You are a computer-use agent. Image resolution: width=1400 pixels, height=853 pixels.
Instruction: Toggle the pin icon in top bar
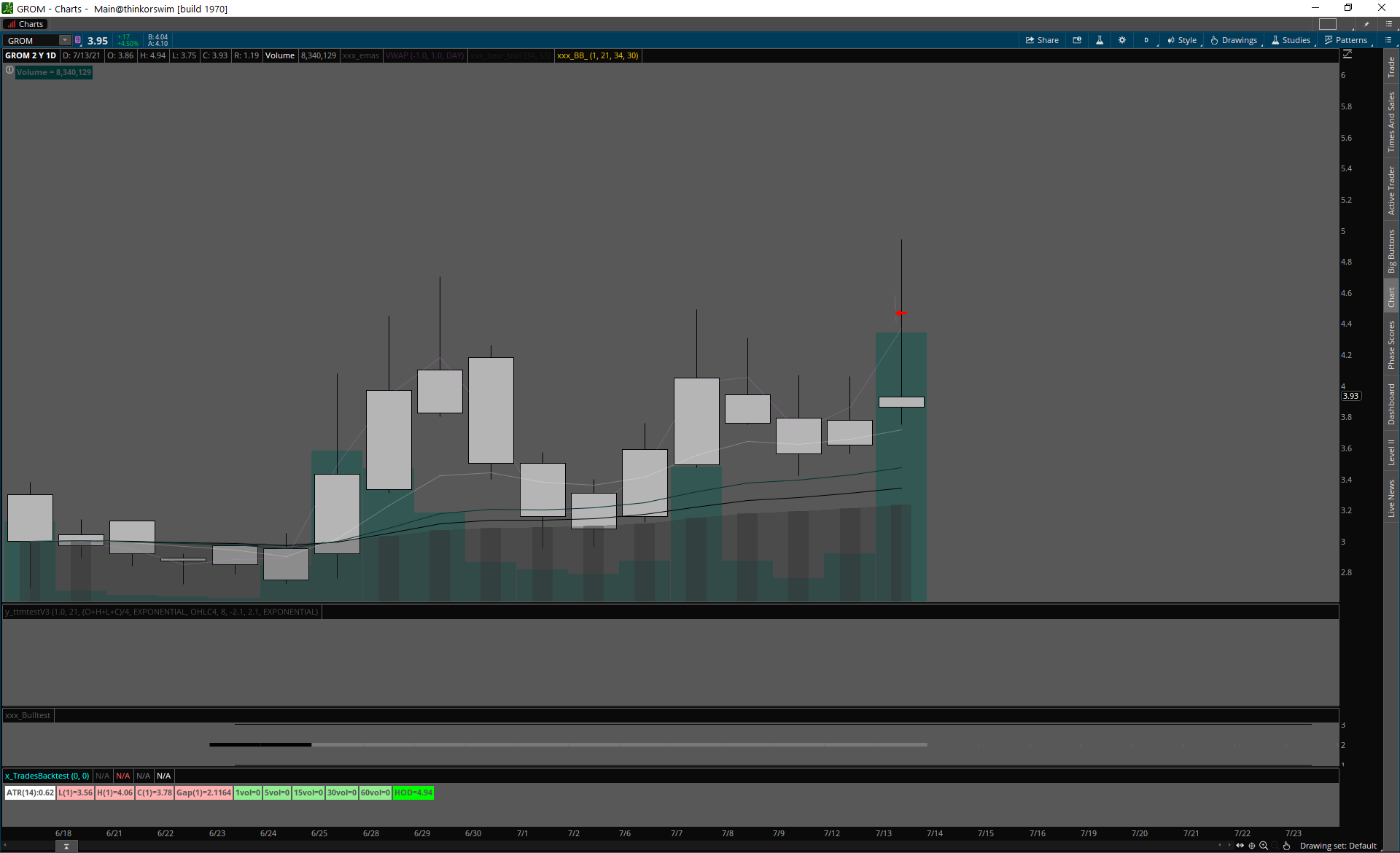click(x=1367, y=24)
